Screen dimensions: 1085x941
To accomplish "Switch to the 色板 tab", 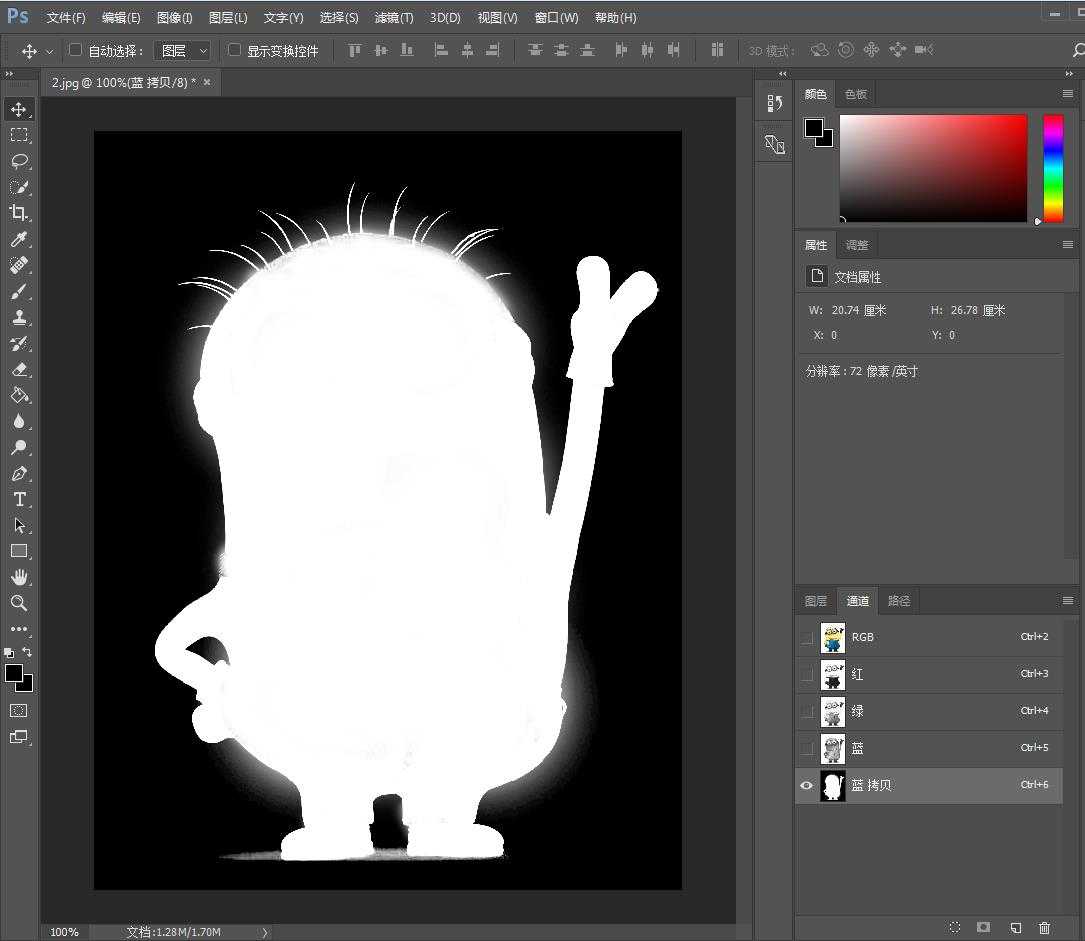I will click(856, 94).
